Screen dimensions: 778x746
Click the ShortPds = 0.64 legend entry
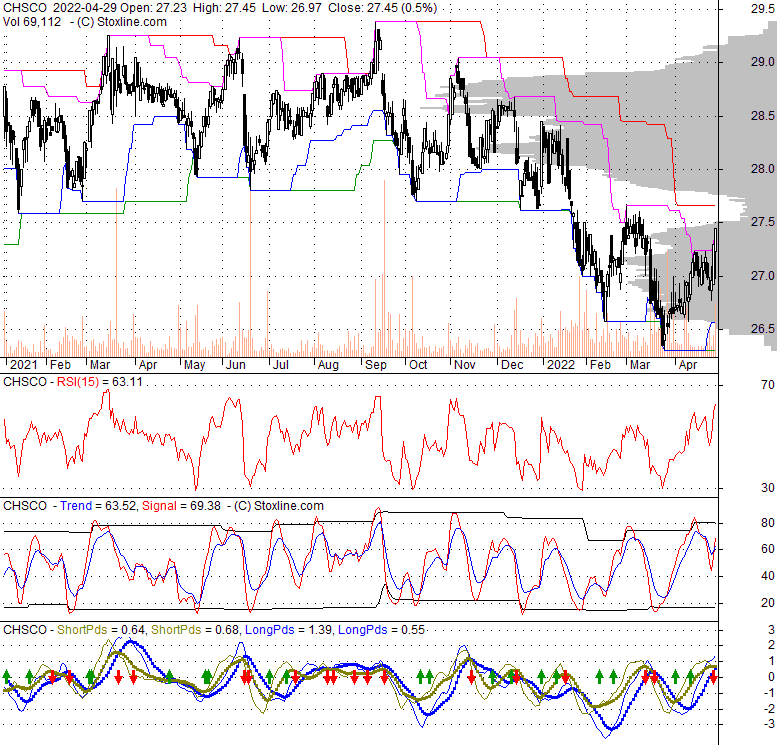tap(101, 630)
